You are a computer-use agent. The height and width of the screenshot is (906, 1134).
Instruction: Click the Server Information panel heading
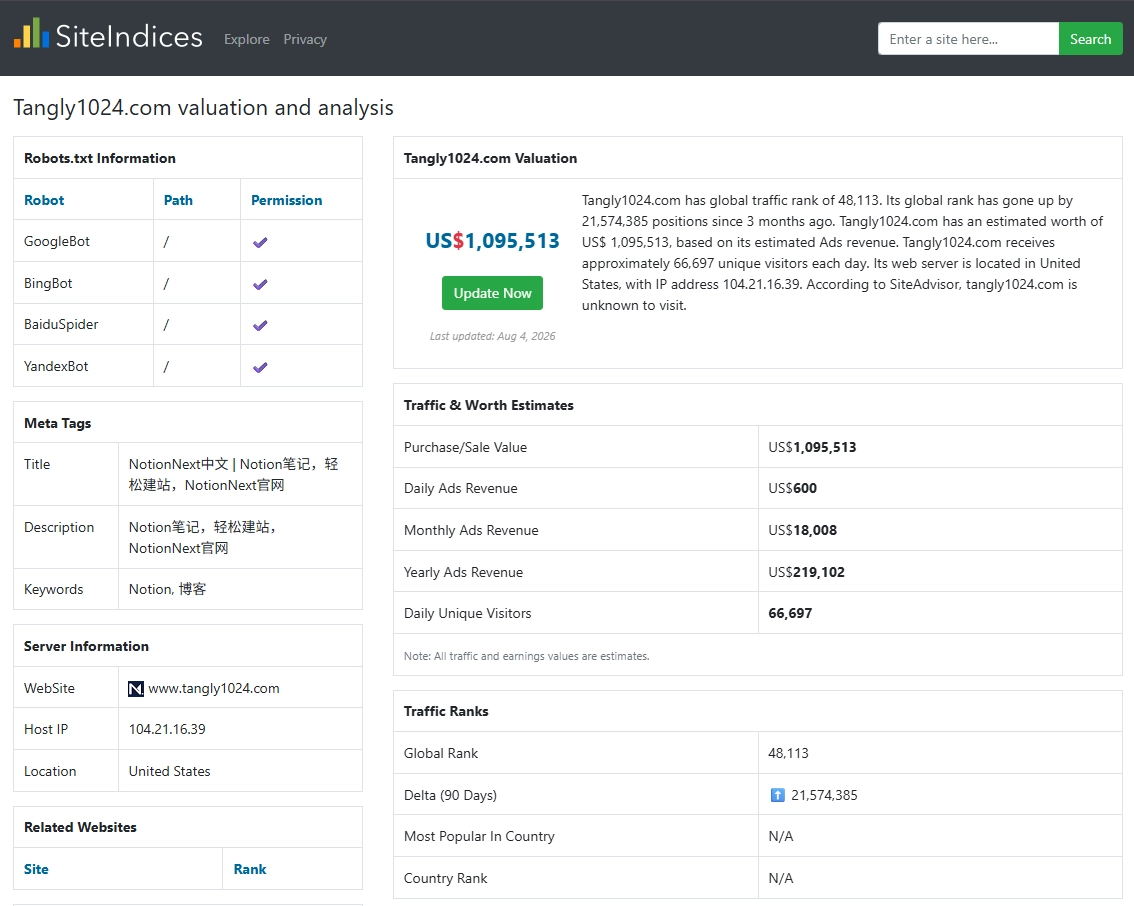point(87,646)
